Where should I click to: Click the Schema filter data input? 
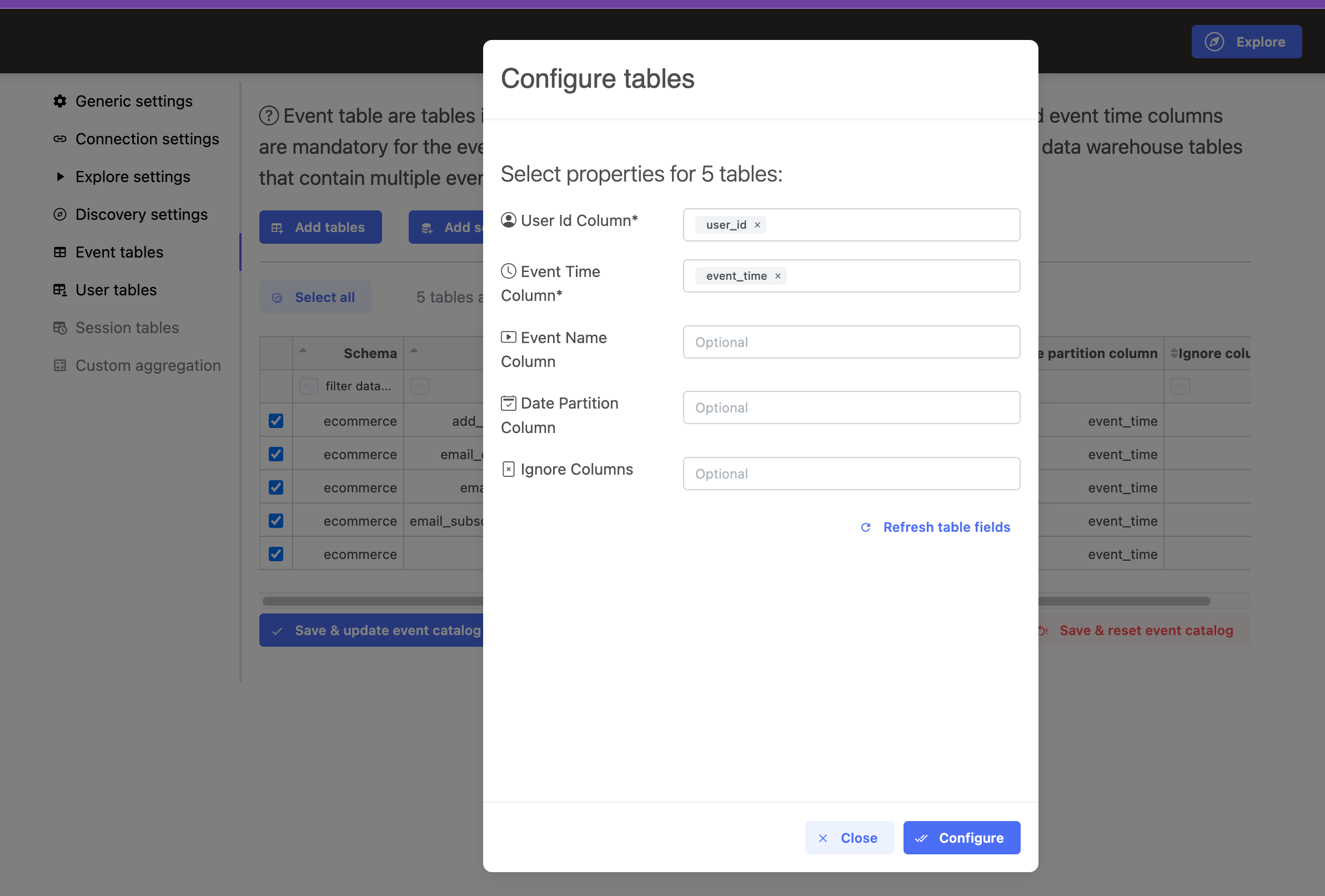[358, 386]
